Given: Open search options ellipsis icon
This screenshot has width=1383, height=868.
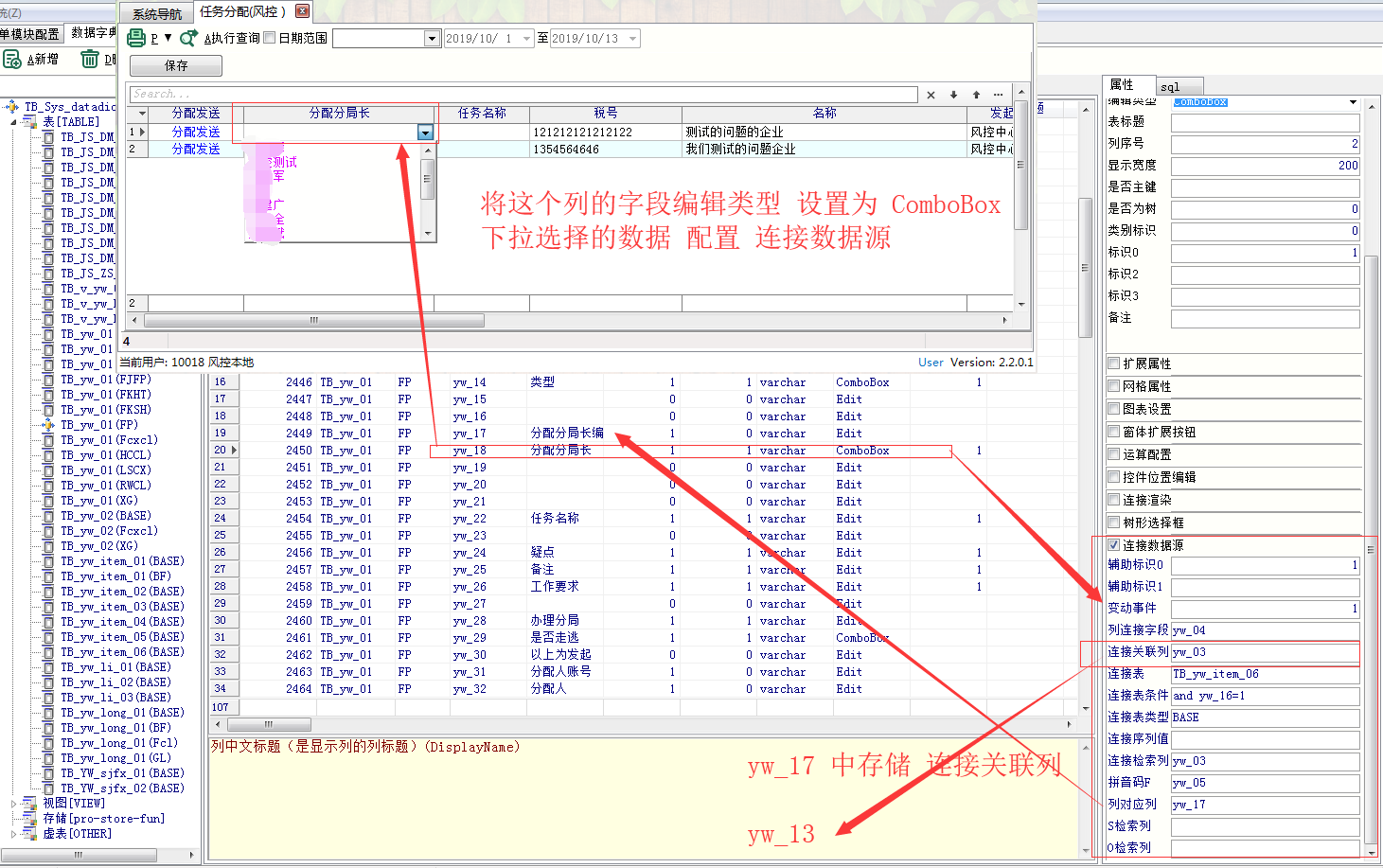Looking at the screenshot, I should click(998, 95).
